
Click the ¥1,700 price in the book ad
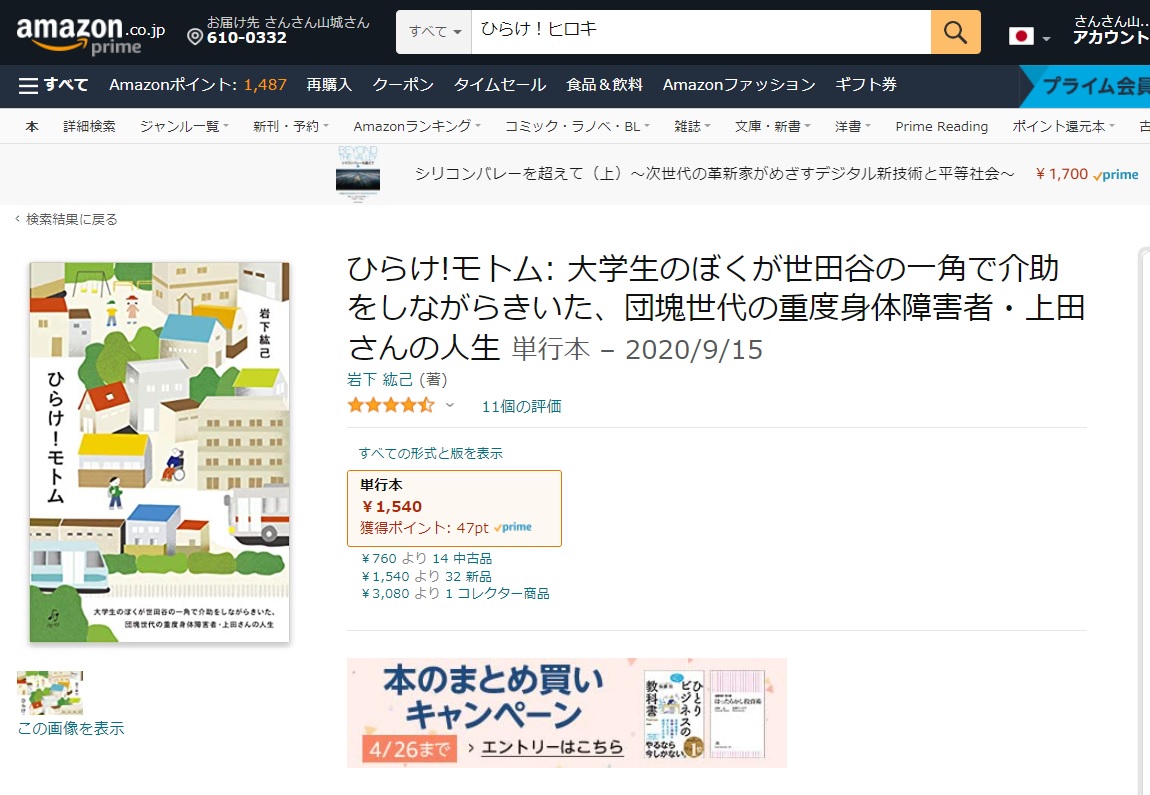[x=1061, y=174]
